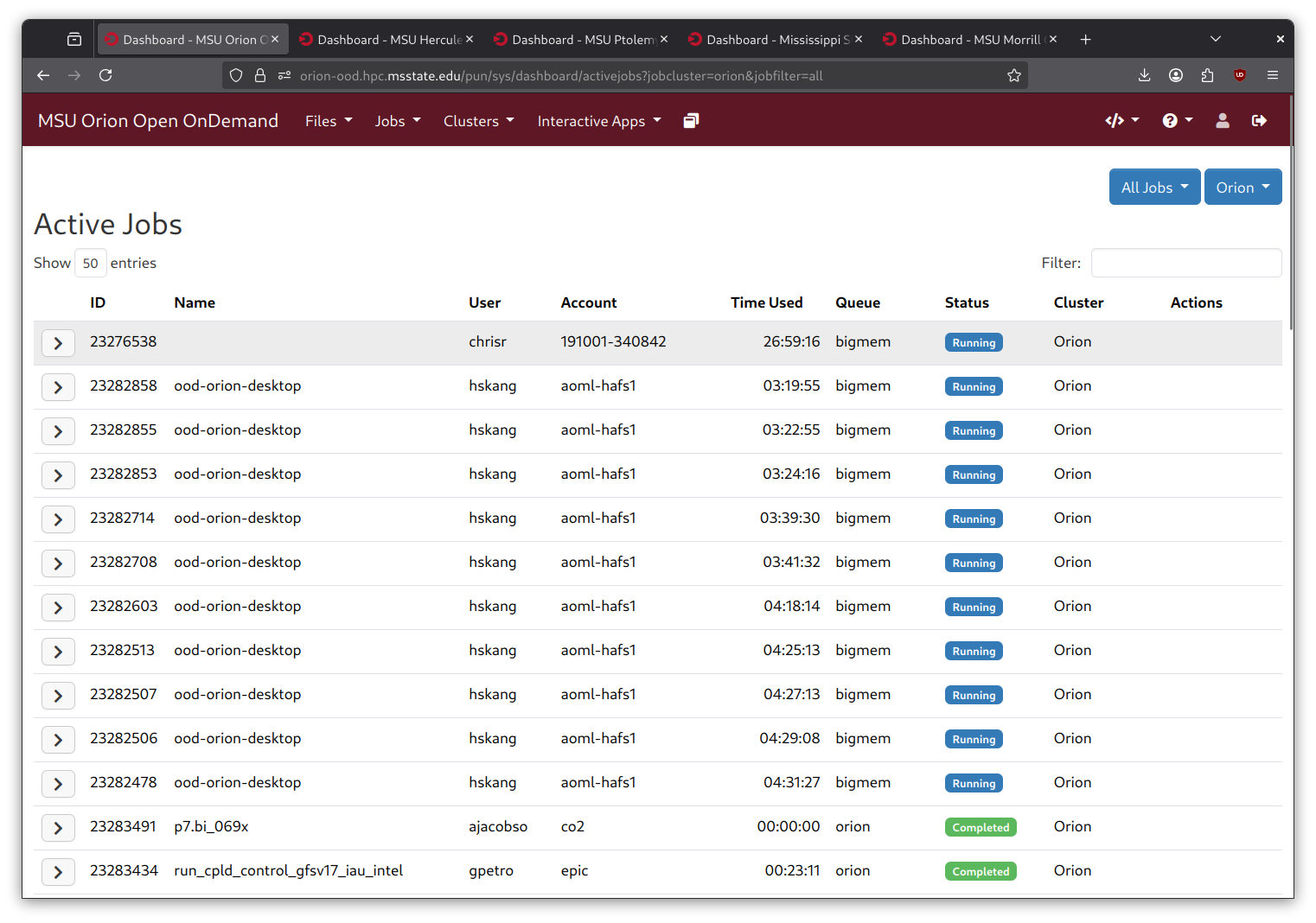1316x923 pixels.
Task: Click the Completed badge for job 23283491
Action: point(981,827)
